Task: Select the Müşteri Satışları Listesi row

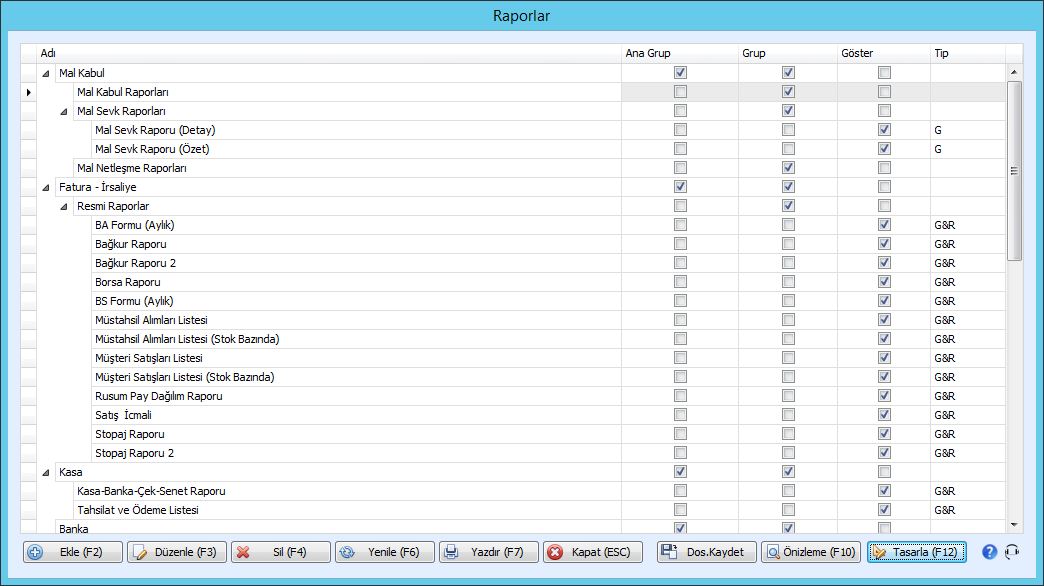Action: (x=513, y=358)
